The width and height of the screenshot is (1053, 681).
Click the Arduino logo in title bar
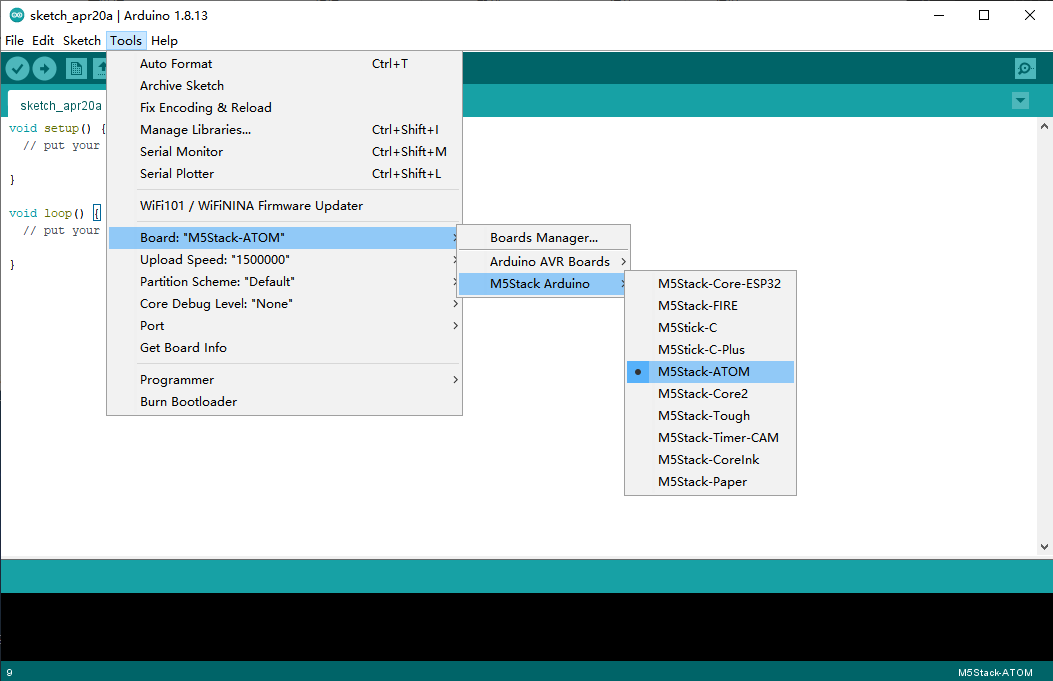pyautogui.click(x=17, y=15)
